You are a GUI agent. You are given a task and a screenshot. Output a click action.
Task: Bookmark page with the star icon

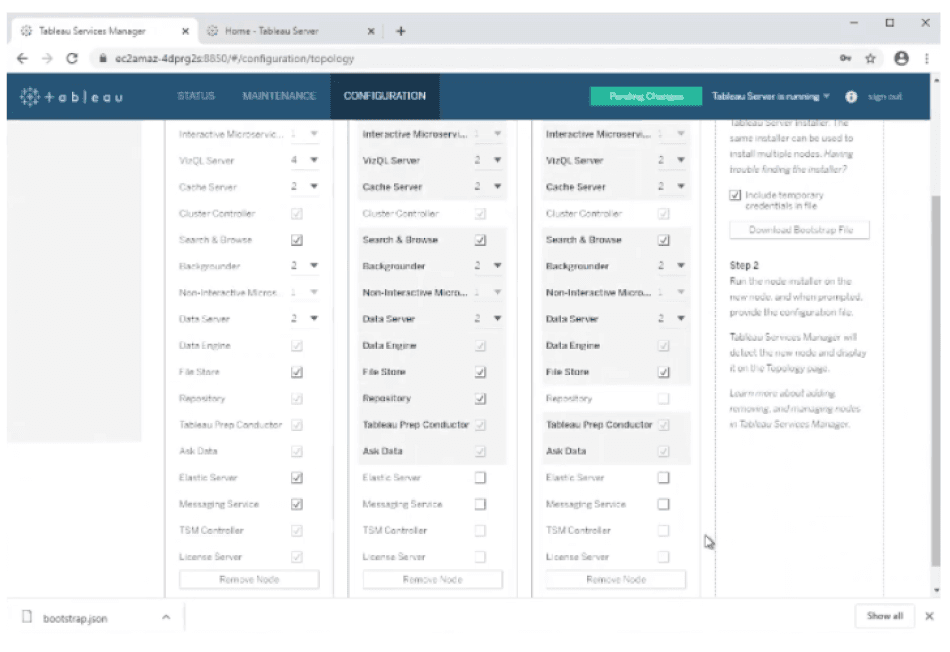coord(873,59)
